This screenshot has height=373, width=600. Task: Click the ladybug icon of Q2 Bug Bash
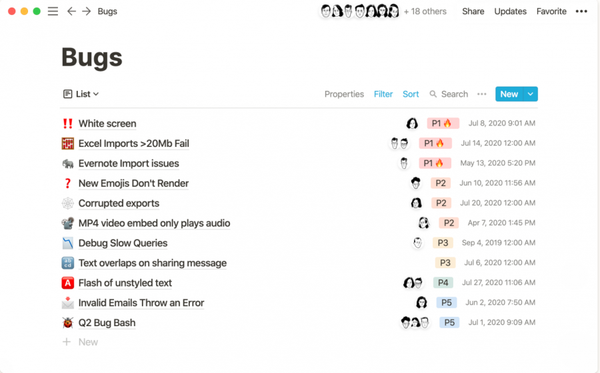tap(68, 323)
